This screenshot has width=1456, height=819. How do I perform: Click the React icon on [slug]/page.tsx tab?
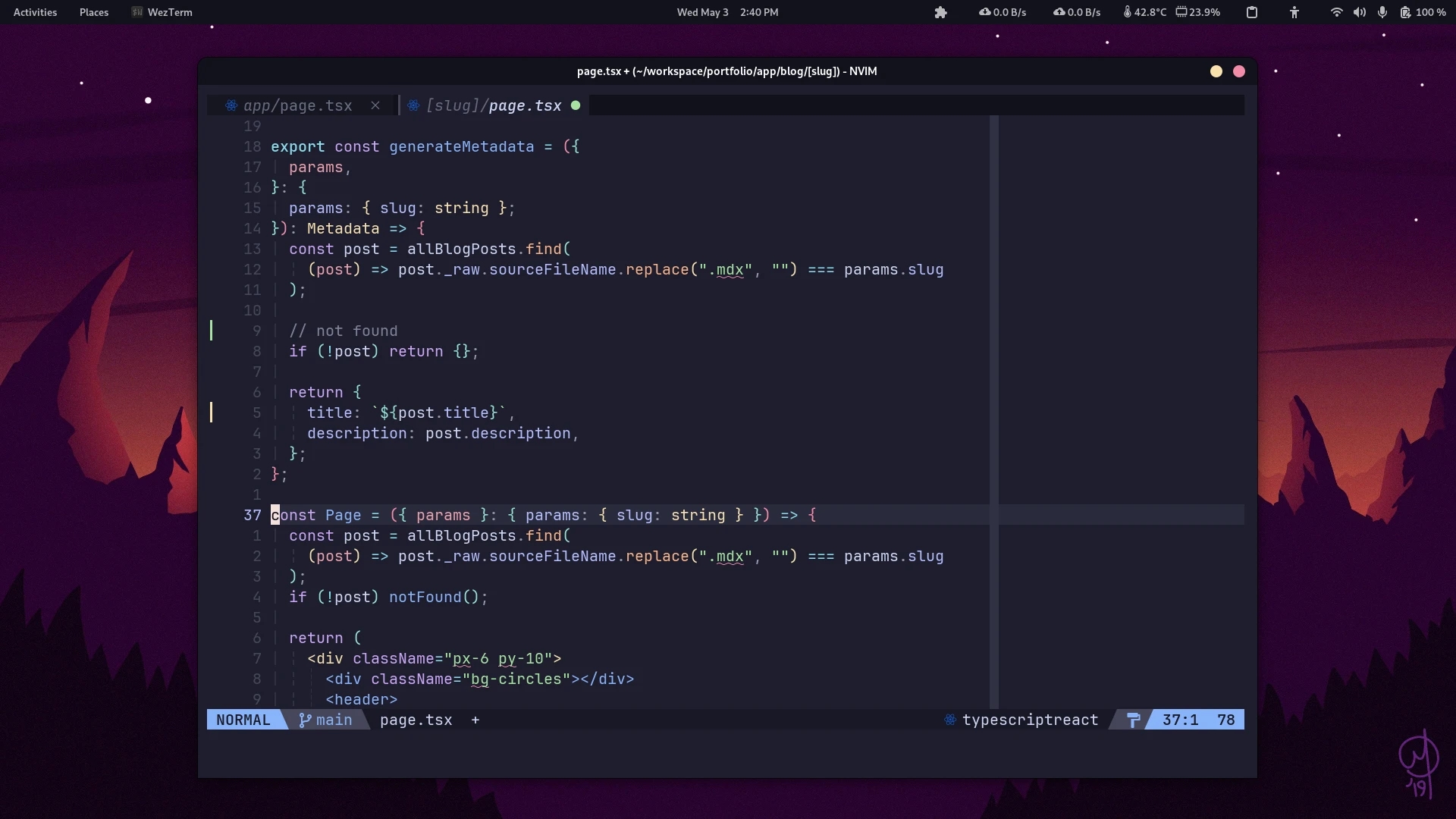pyautogui.click(x=413, y=105)
